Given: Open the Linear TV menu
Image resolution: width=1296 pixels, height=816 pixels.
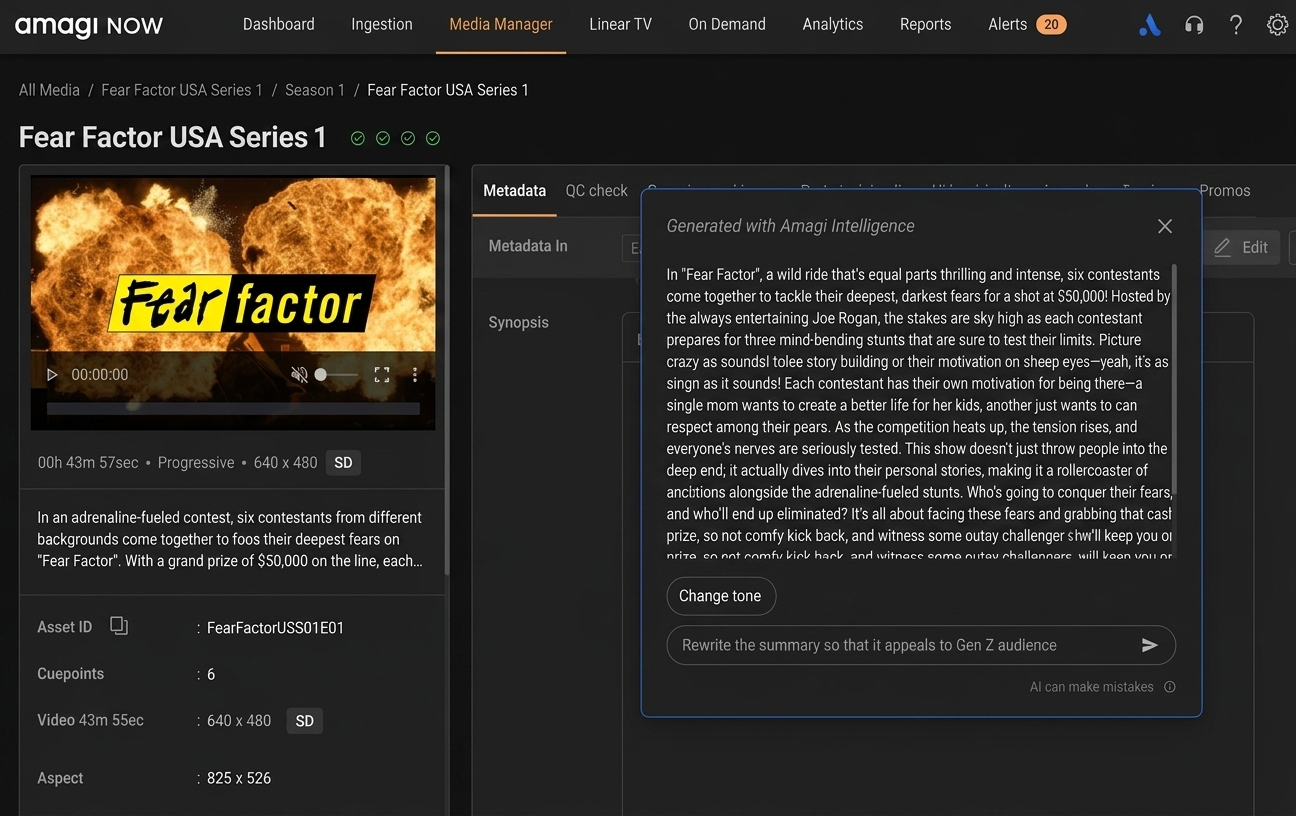Looking at the screenshot, I should click(620, 25).
